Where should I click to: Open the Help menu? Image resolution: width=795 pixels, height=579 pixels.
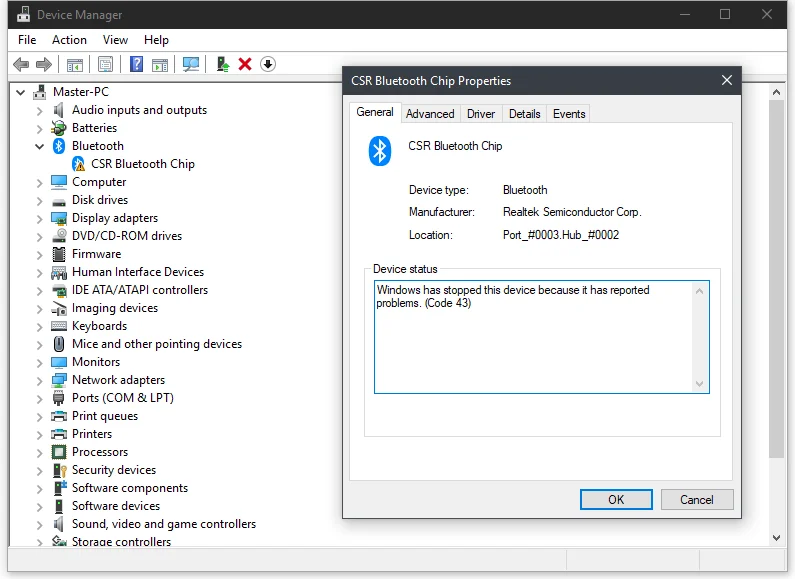tap(156, 40)
